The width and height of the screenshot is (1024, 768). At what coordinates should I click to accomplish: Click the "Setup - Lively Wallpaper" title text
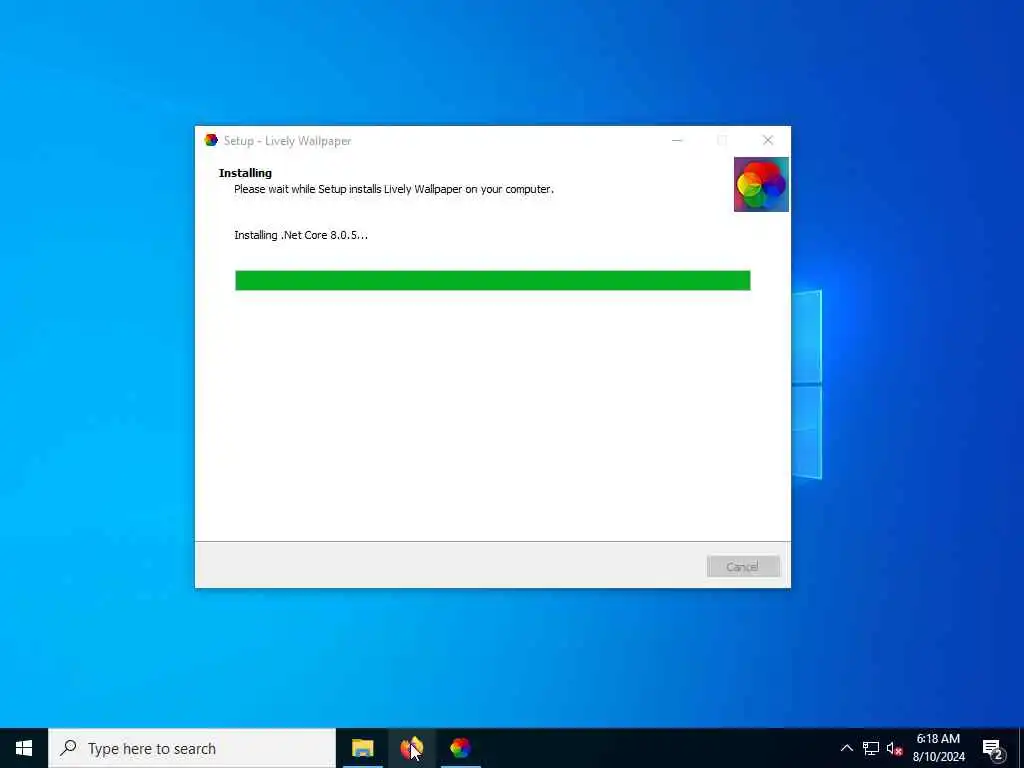(x=287, y=141)
